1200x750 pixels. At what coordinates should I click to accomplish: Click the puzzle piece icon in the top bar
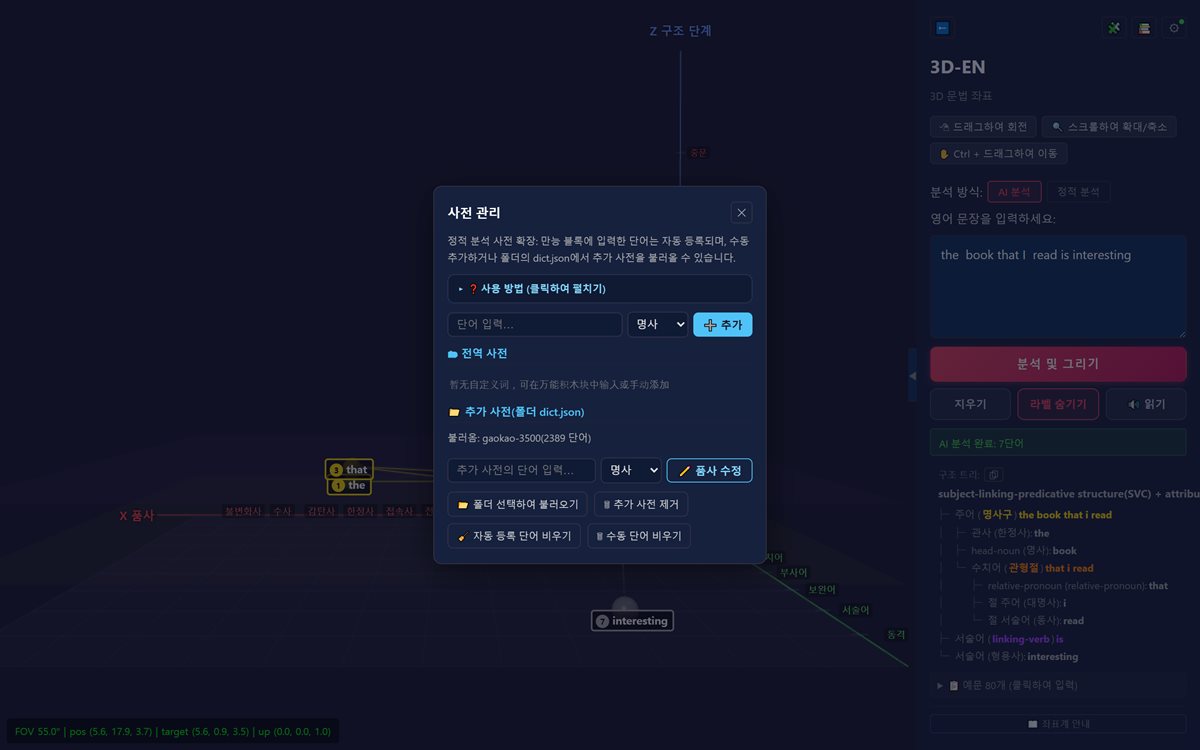pos(1113,28)
